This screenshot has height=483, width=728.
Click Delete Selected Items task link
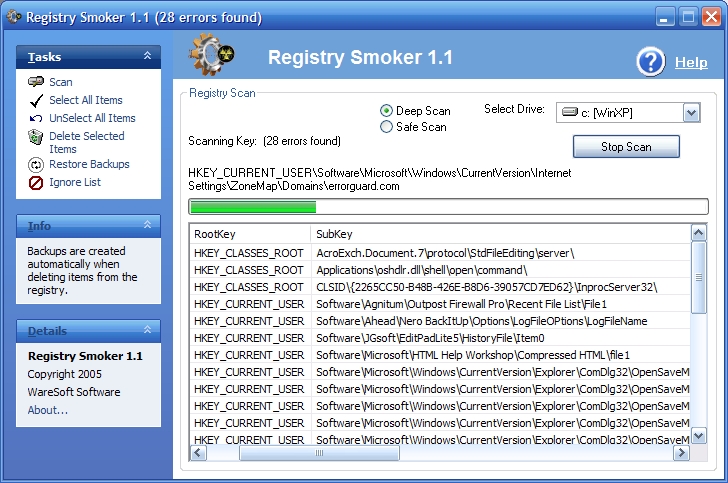(x=87, y=143)
